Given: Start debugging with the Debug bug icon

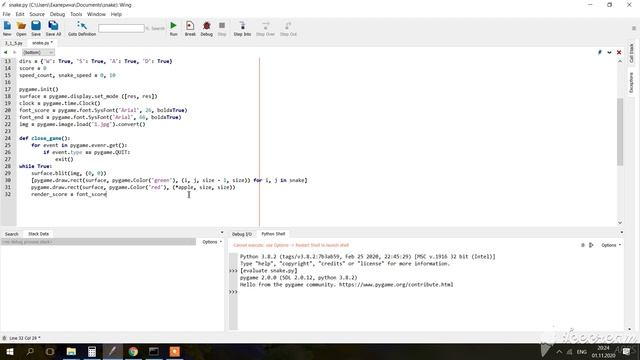Looking at the screenshot, I should (x=207, y=29).
